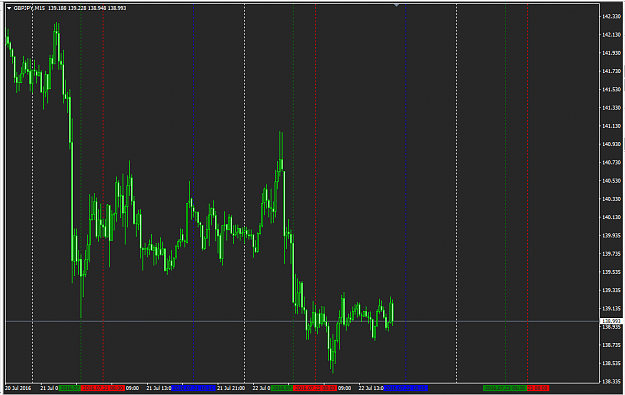Viewport: 625px width, 395px height.
Task: Click the 138.335 price scale value
Action: click(612, 381)
